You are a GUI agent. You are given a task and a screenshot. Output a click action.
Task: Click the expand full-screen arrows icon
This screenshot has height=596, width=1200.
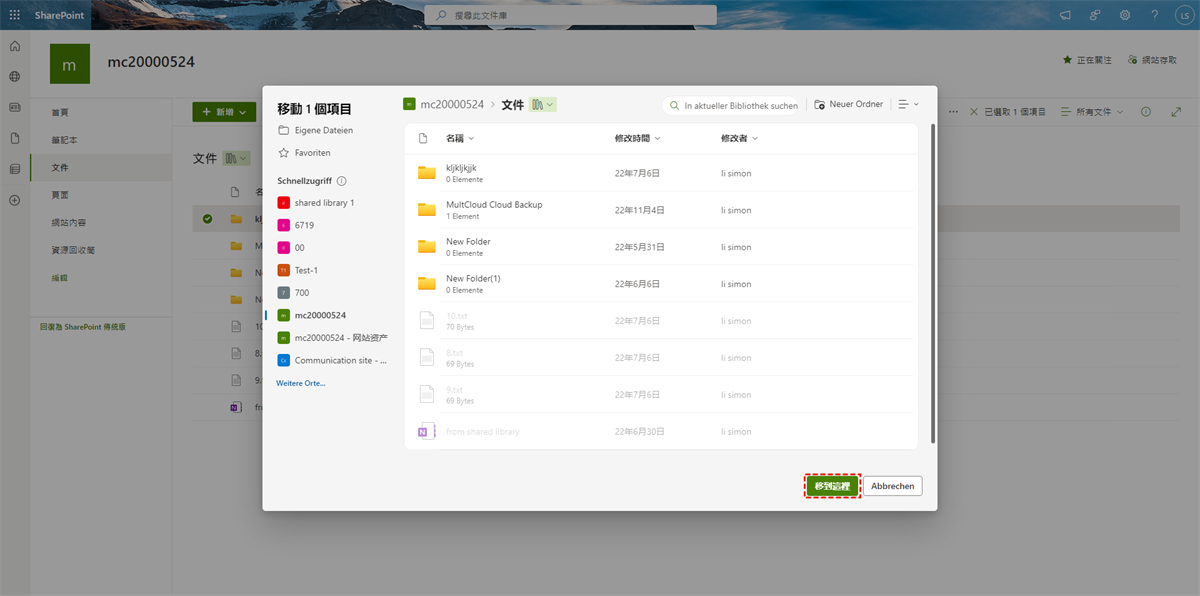click(x=1176, y=112)
